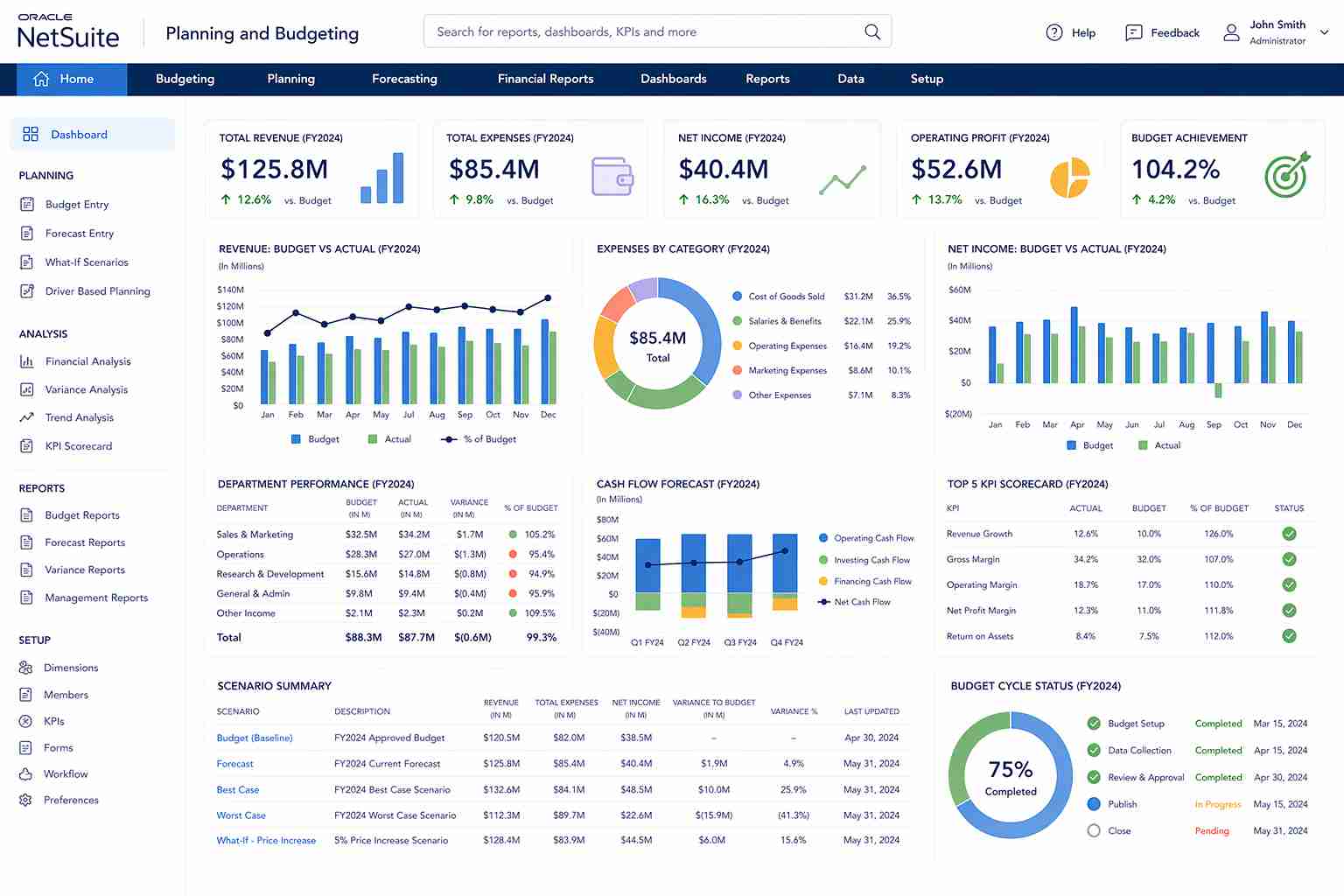Click John Smith user avatar icon

point(1231,32)
